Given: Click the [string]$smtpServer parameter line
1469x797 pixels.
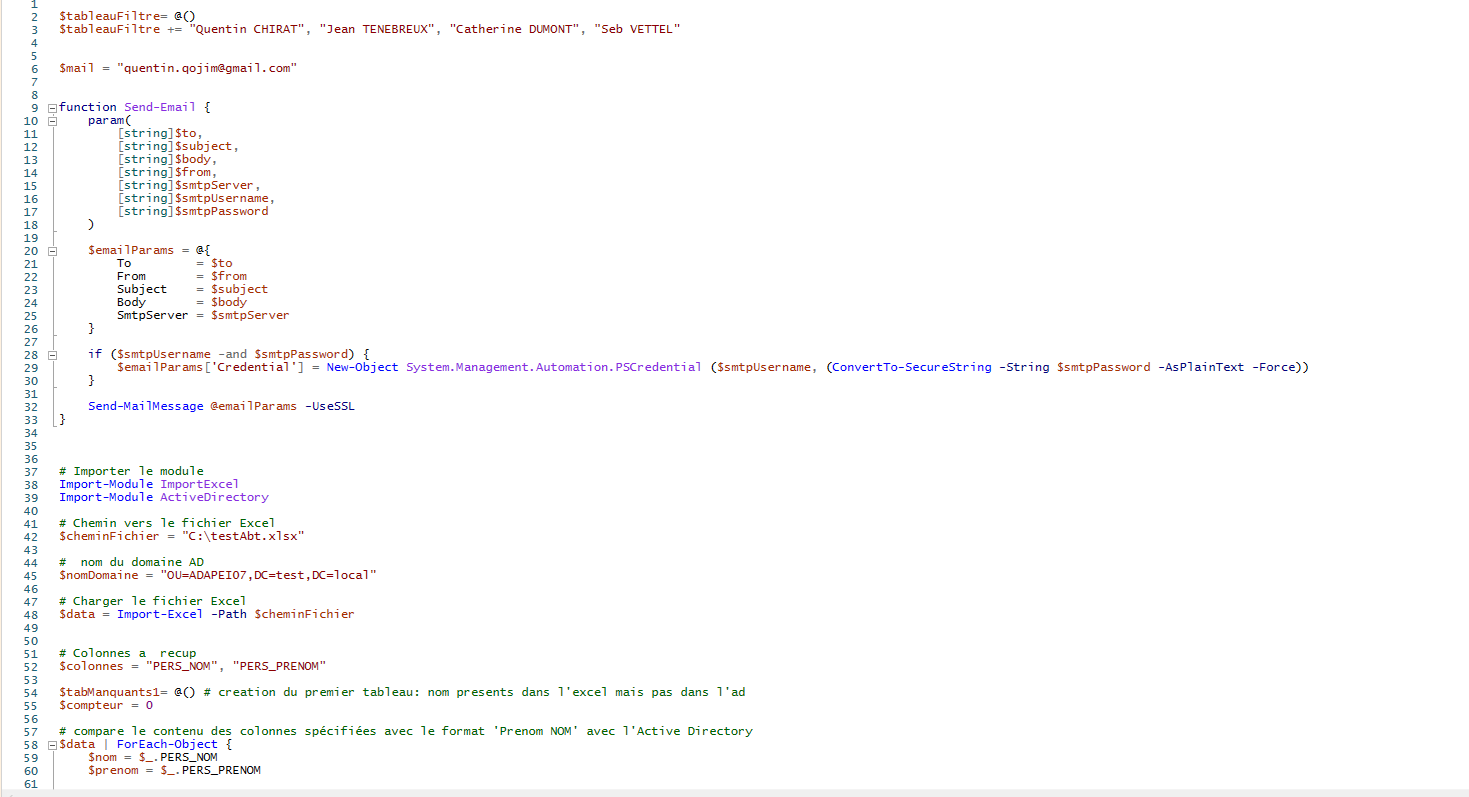Looking at the screenshot, I should coord(189,185).
